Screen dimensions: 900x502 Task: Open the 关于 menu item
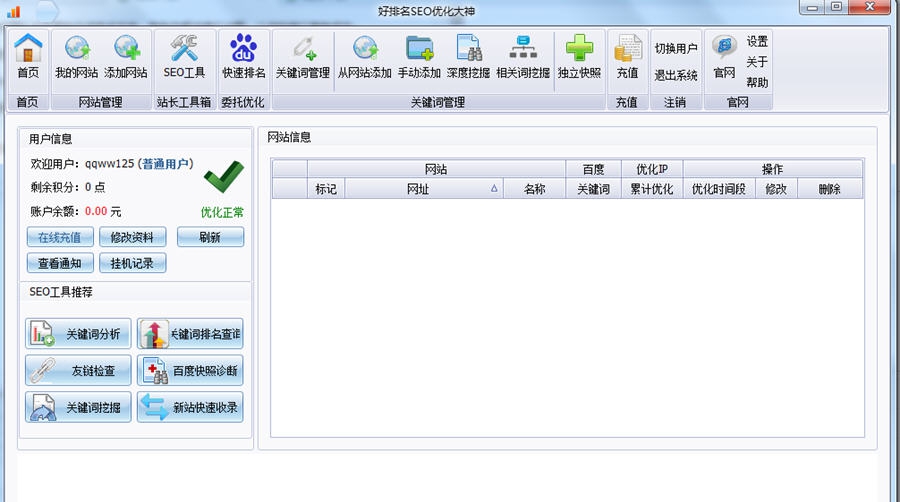tap(757, 61)
